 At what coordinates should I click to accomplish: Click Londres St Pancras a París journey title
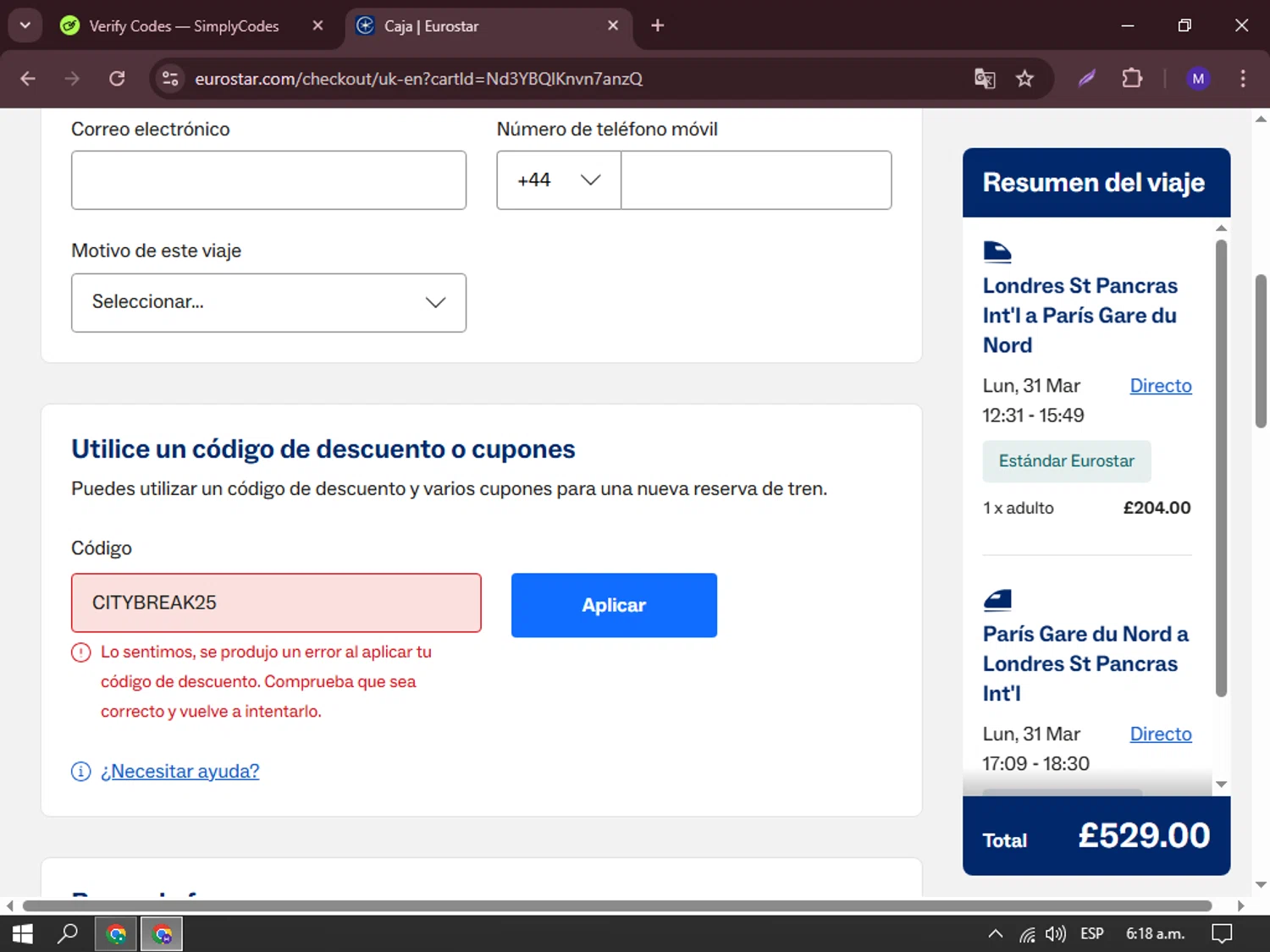coord(1079,316)
